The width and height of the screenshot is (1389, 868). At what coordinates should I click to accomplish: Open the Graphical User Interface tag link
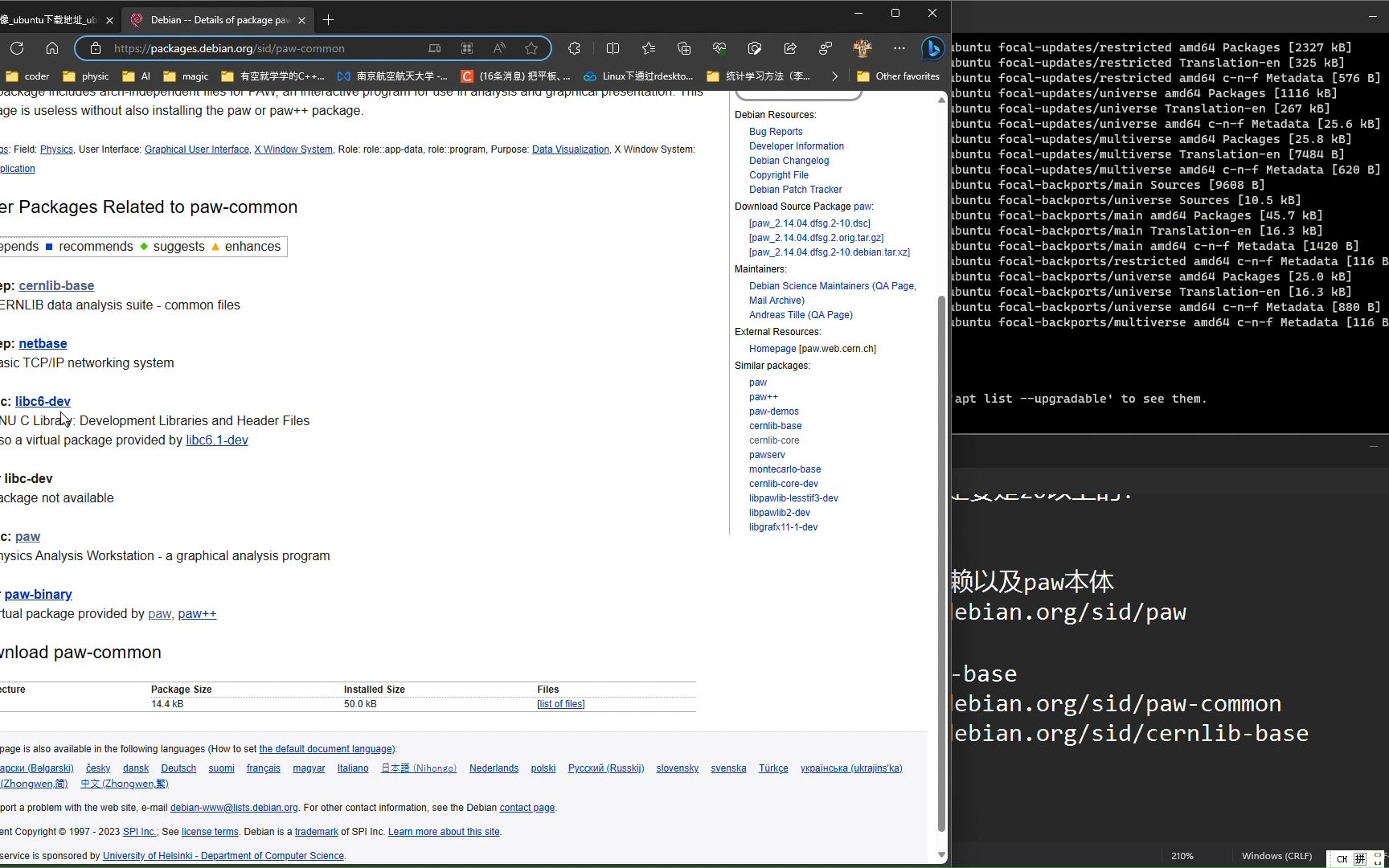pos(197,149)
